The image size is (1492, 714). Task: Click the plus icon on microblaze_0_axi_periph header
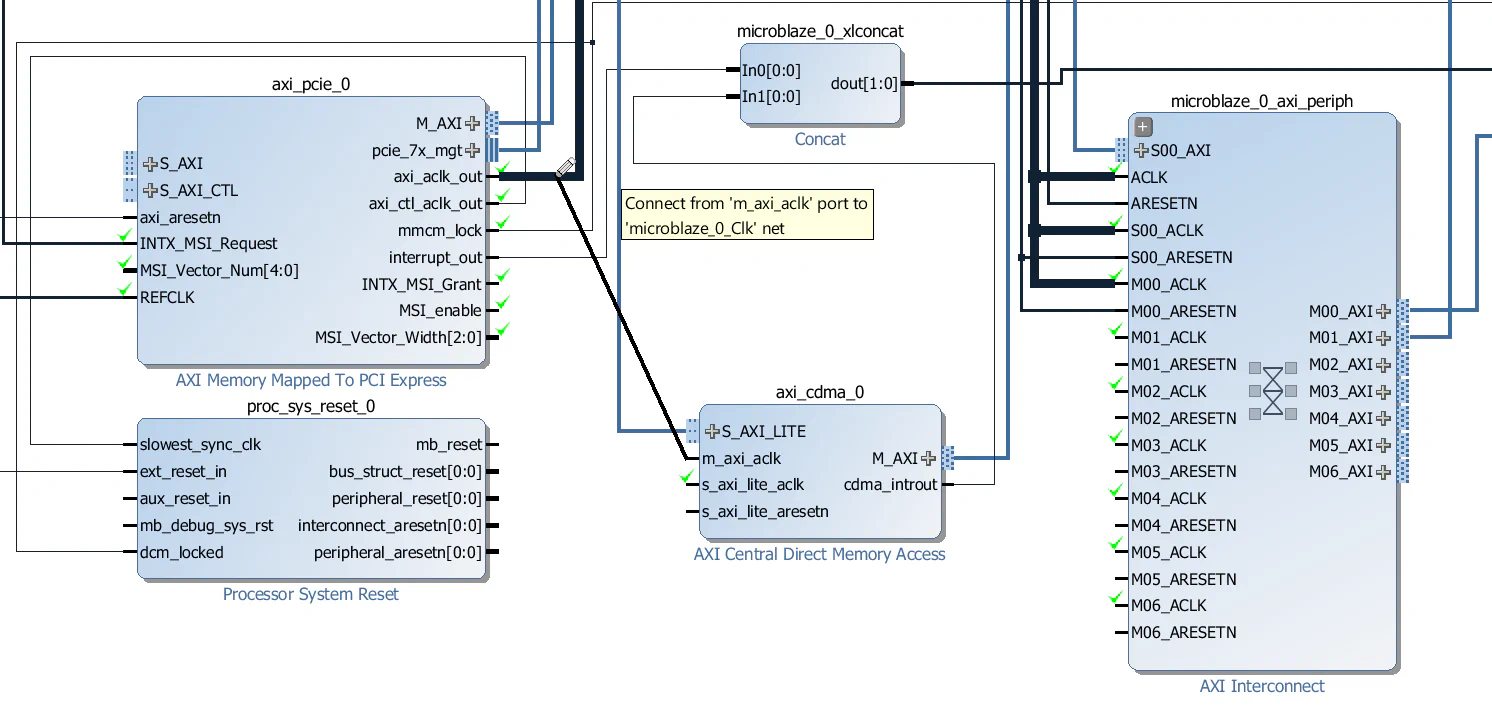[1141, 126]
